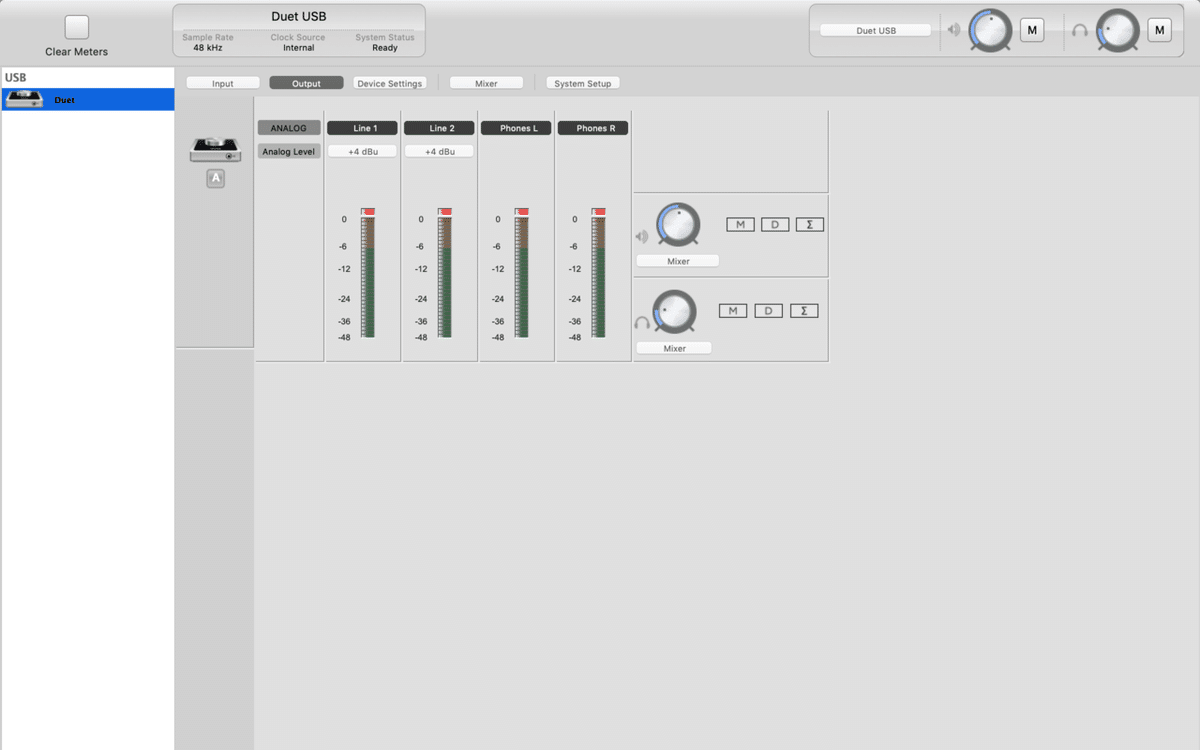Click the Duet USB title text
This screenshot has width=1200, height=750.
[299, 17]
